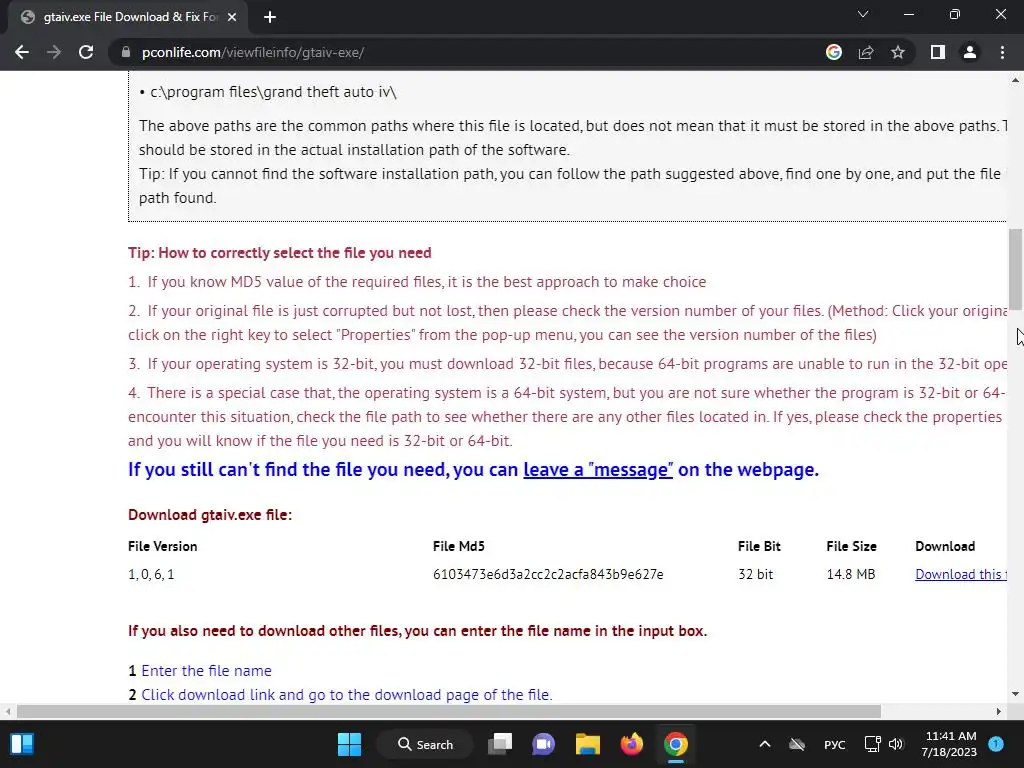This screenshot has width=1024, height=768.
Task: Click the File Version column header
Action: (163, 546)
